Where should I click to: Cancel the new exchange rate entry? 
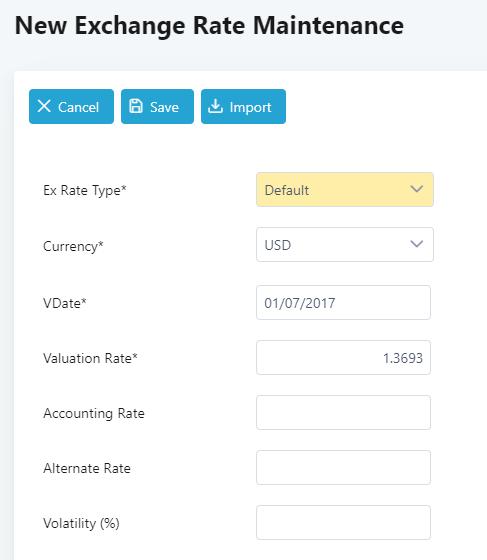(71, 106)
